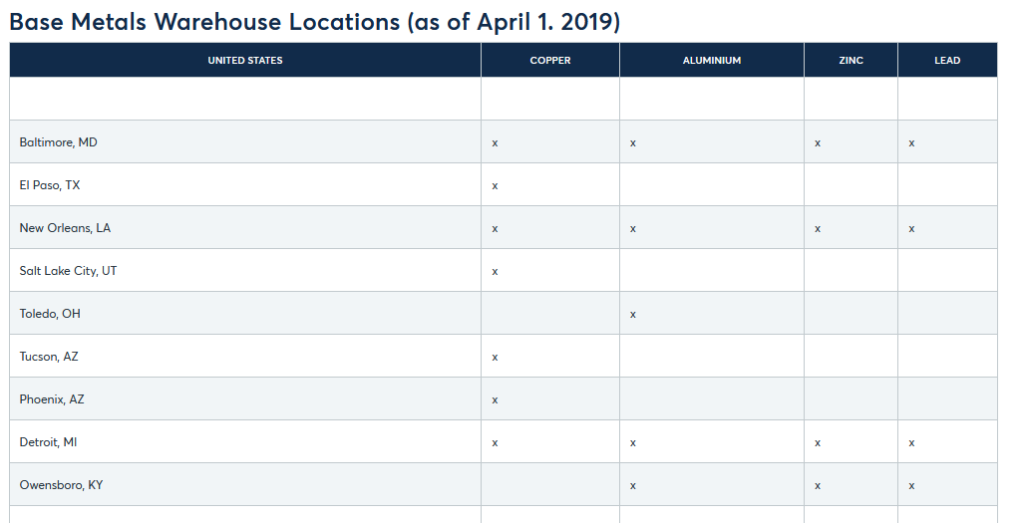The height and width of the screenshot is (523, 1024).
Task: Select the Phoenix, AZ row label
Action: coord(52,399)
